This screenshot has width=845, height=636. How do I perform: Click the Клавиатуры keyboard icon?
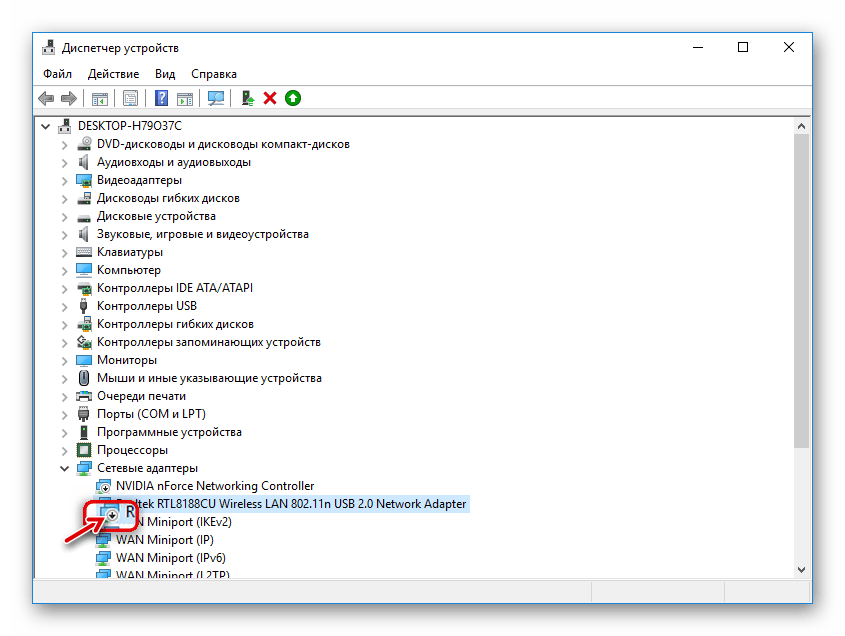pyautogui.click(x=84, y=252)
